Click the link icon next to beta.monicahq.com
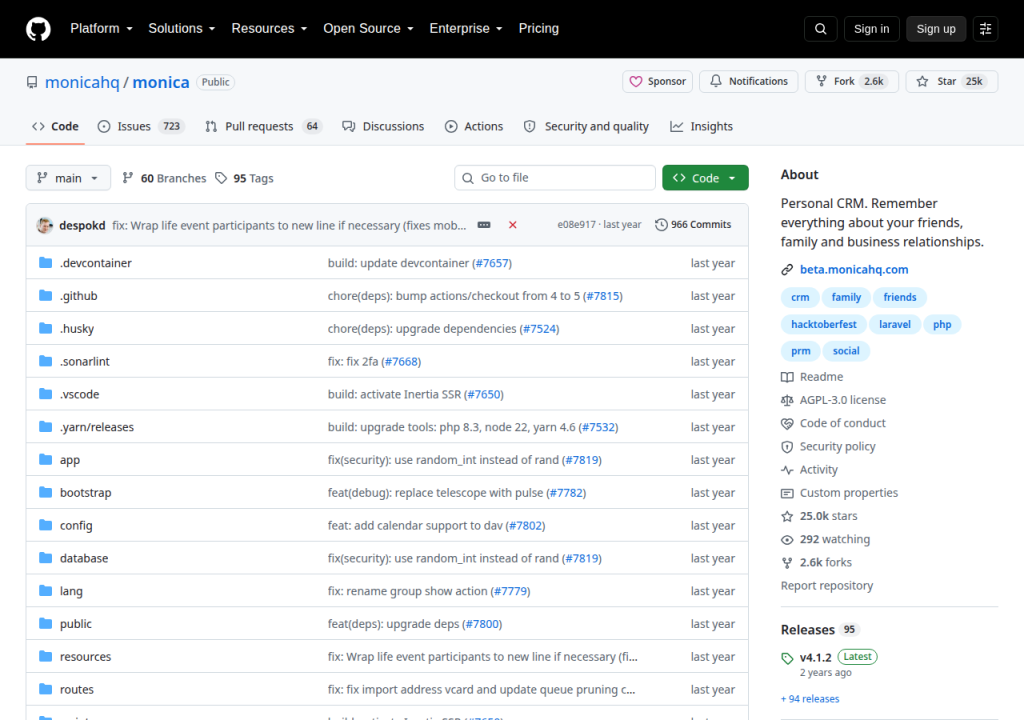1024x720 pixels. [x=787, y=269]
